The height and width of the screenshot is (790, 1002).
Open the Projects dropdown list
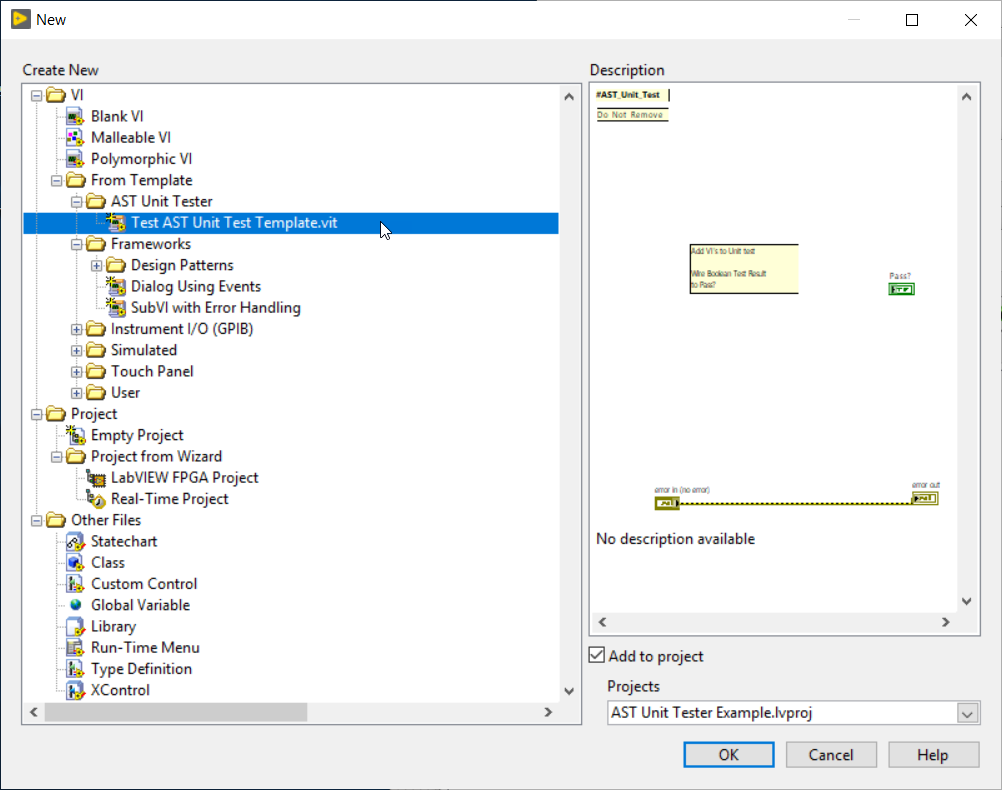[967, 713]
